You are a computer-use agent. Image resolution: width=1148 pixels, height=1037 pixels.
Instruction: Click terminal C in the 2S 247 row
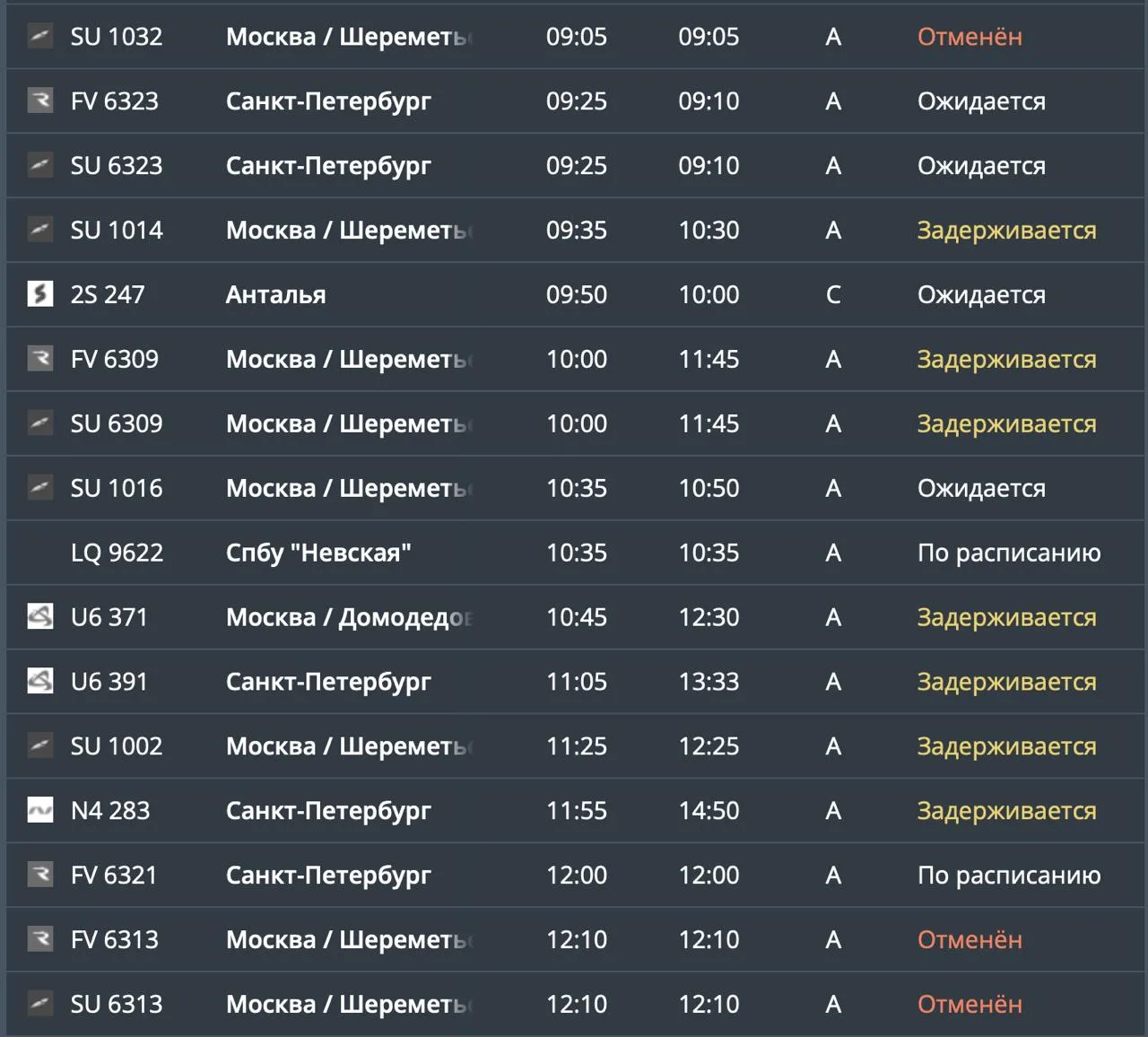tap(833, 295)
